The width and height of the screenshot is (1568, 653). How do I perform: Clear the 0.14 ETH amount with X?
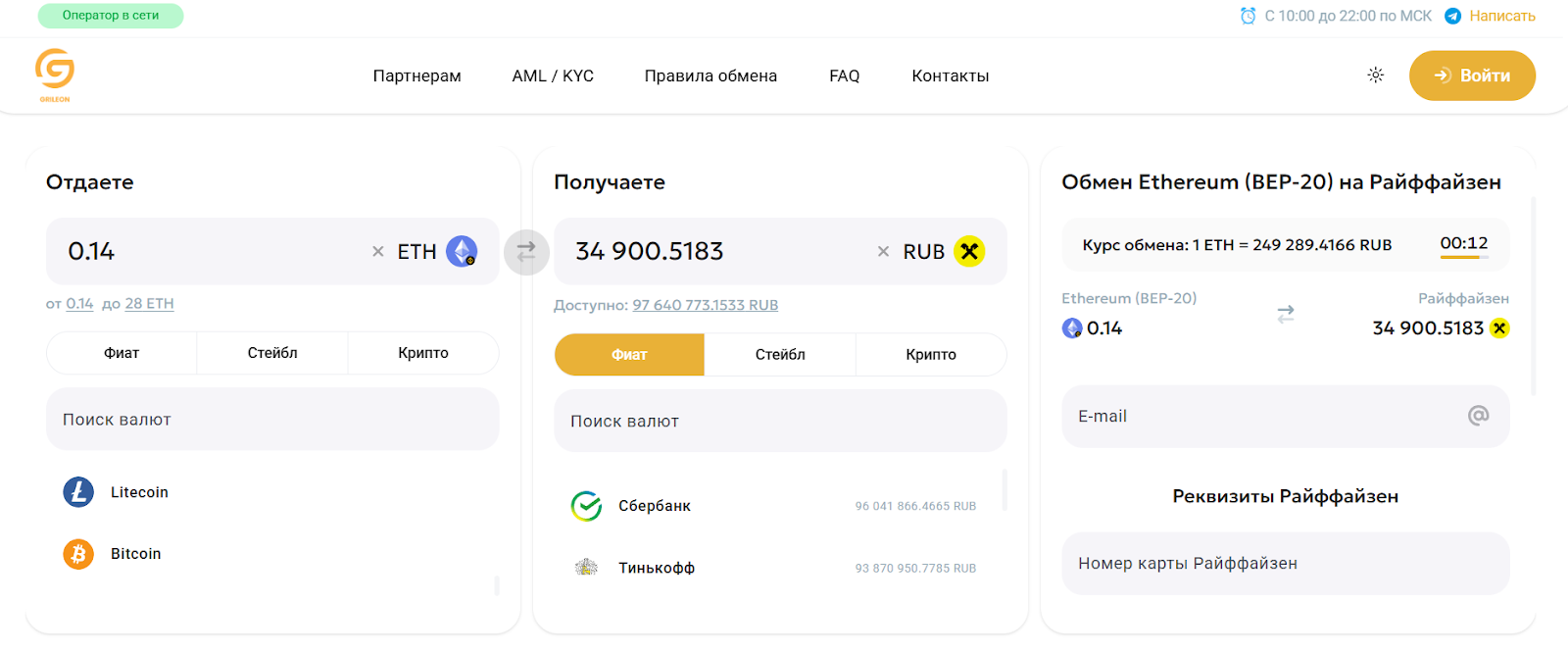[x=378, y=252]
